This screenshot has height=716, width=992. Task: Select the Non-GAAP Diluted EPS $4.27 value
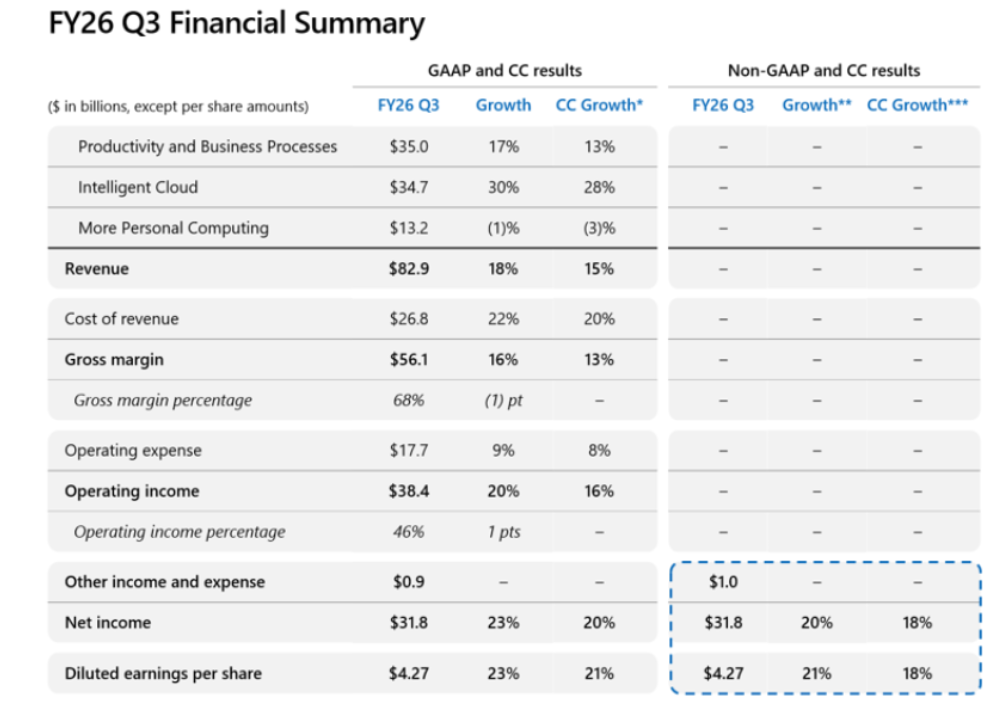click(723, 674)
